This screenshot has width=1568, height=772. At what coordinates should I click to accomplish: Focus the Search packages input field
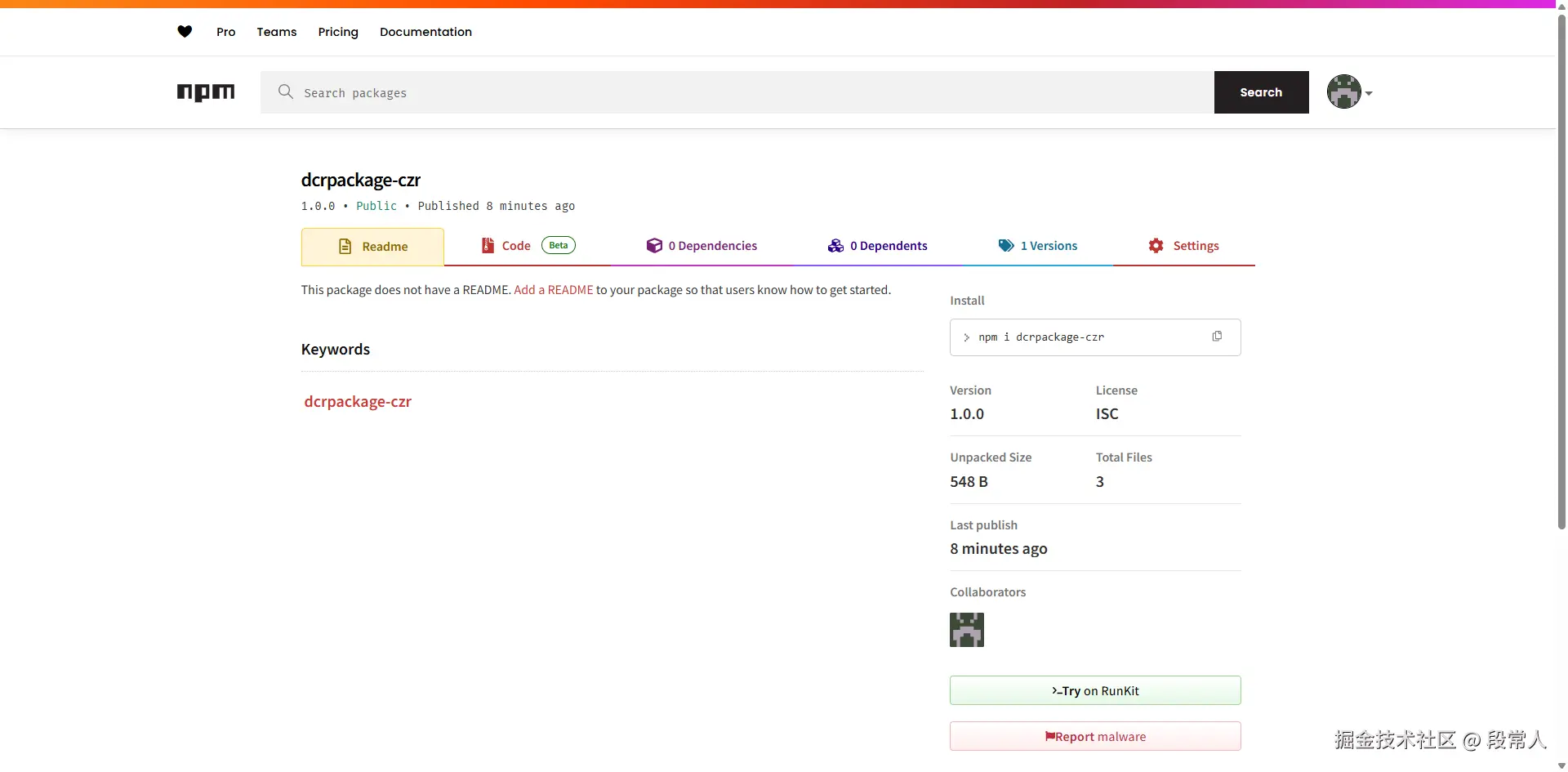coord(737,92)
